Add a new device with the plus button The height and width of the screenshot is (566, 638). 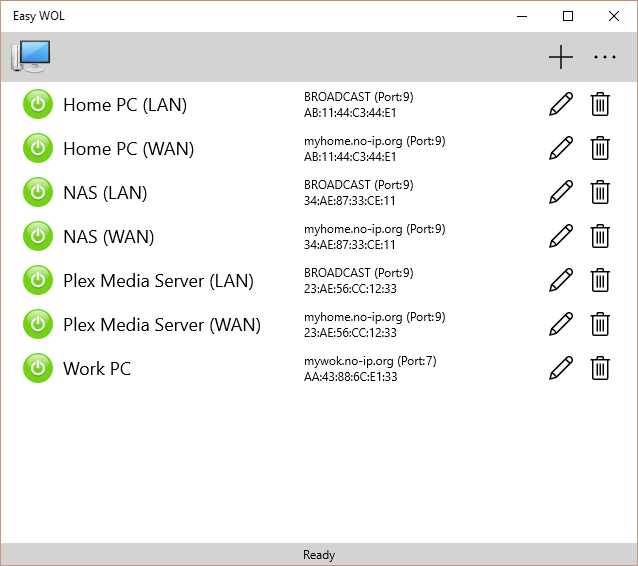[x=561, y=58]
